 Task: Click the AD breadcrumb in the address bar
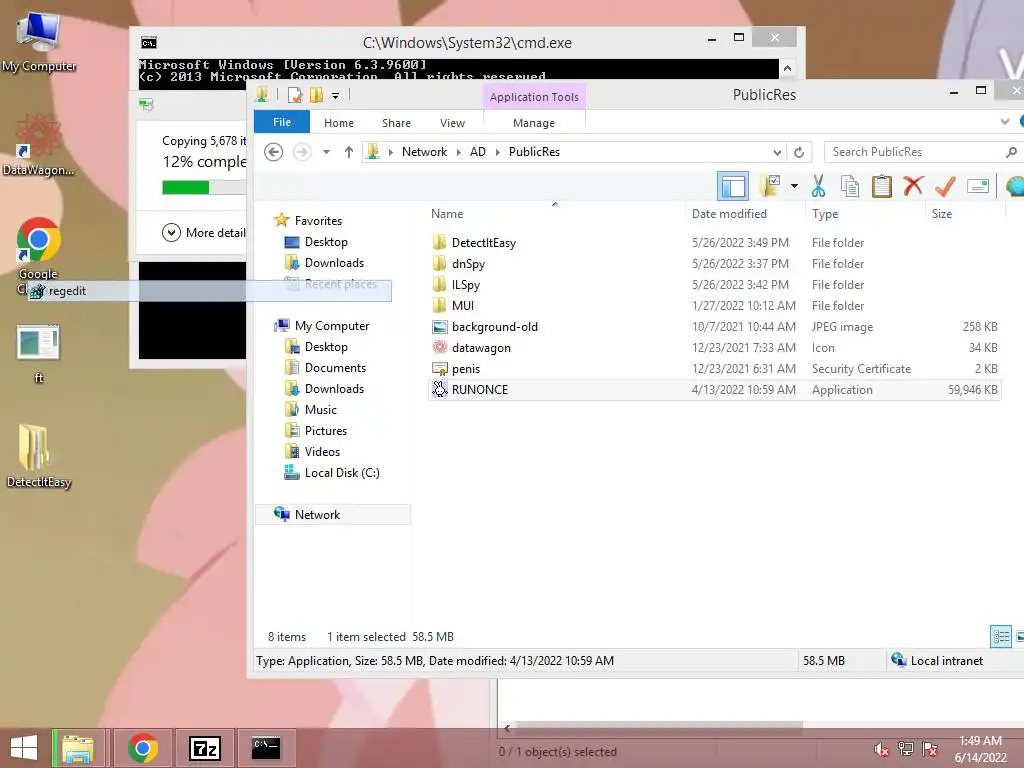tap(477, 152)
